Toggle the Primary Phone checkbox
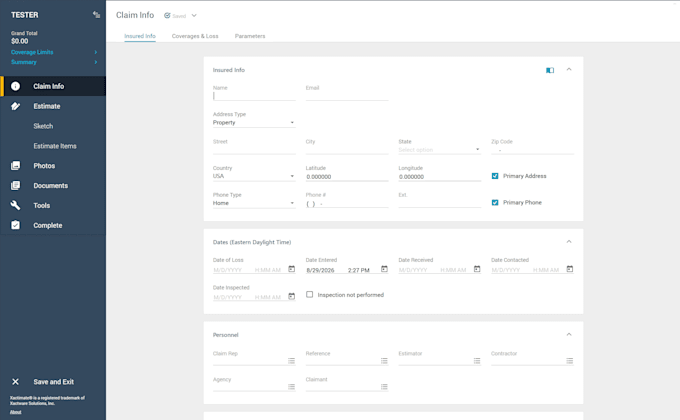The width and height of the screenshot is (680, 420). click(x=495, y=202)
